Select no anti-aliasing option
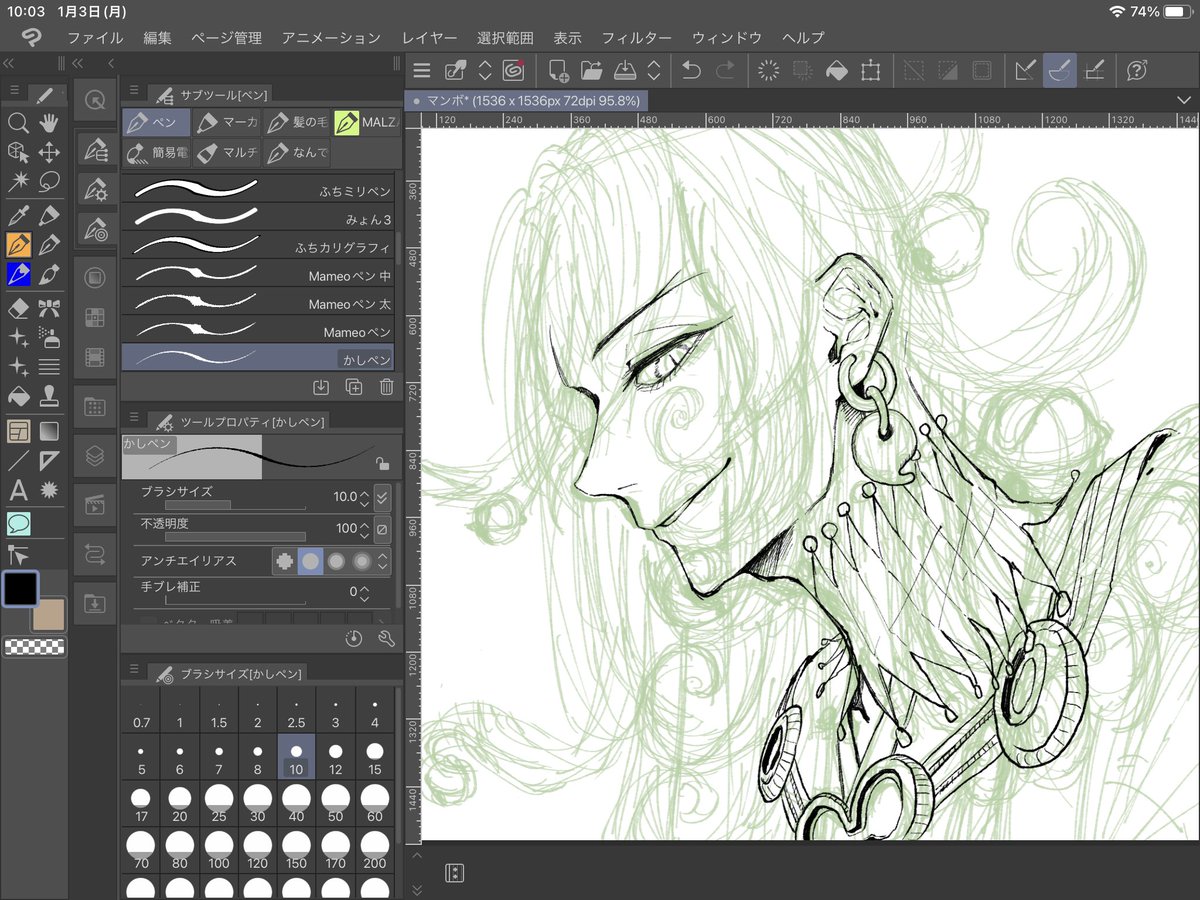The image size is (1200, 900). pyautogui.click(x=285, y=561)
